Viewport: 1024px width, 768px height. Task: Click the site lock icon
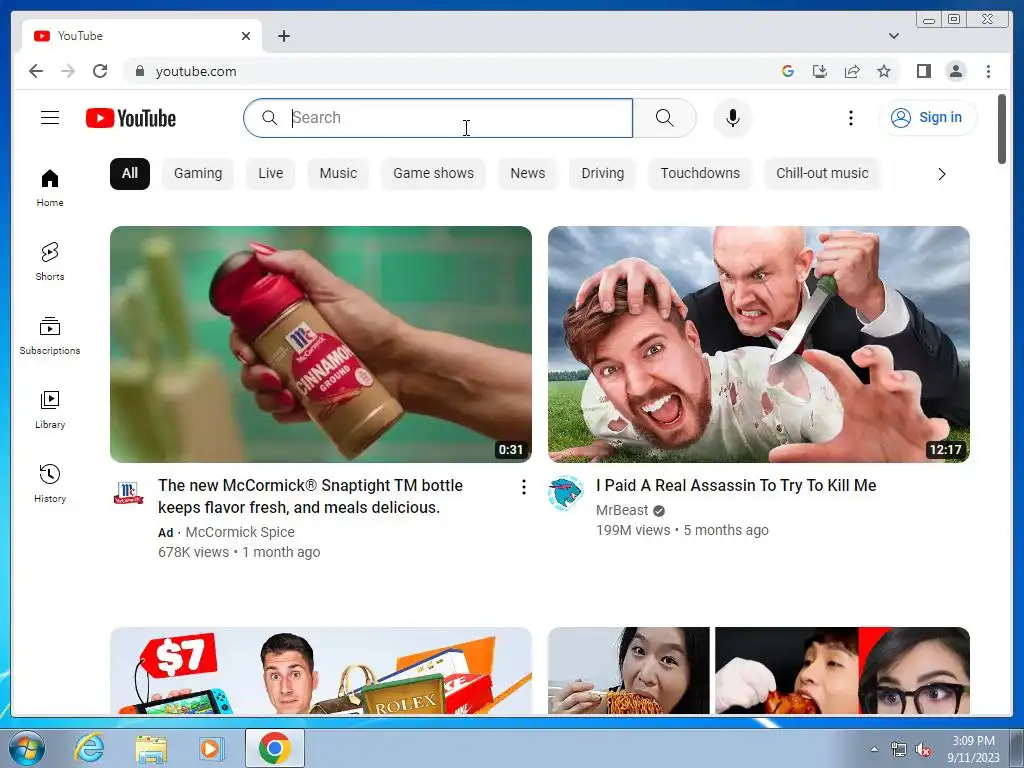139,71
